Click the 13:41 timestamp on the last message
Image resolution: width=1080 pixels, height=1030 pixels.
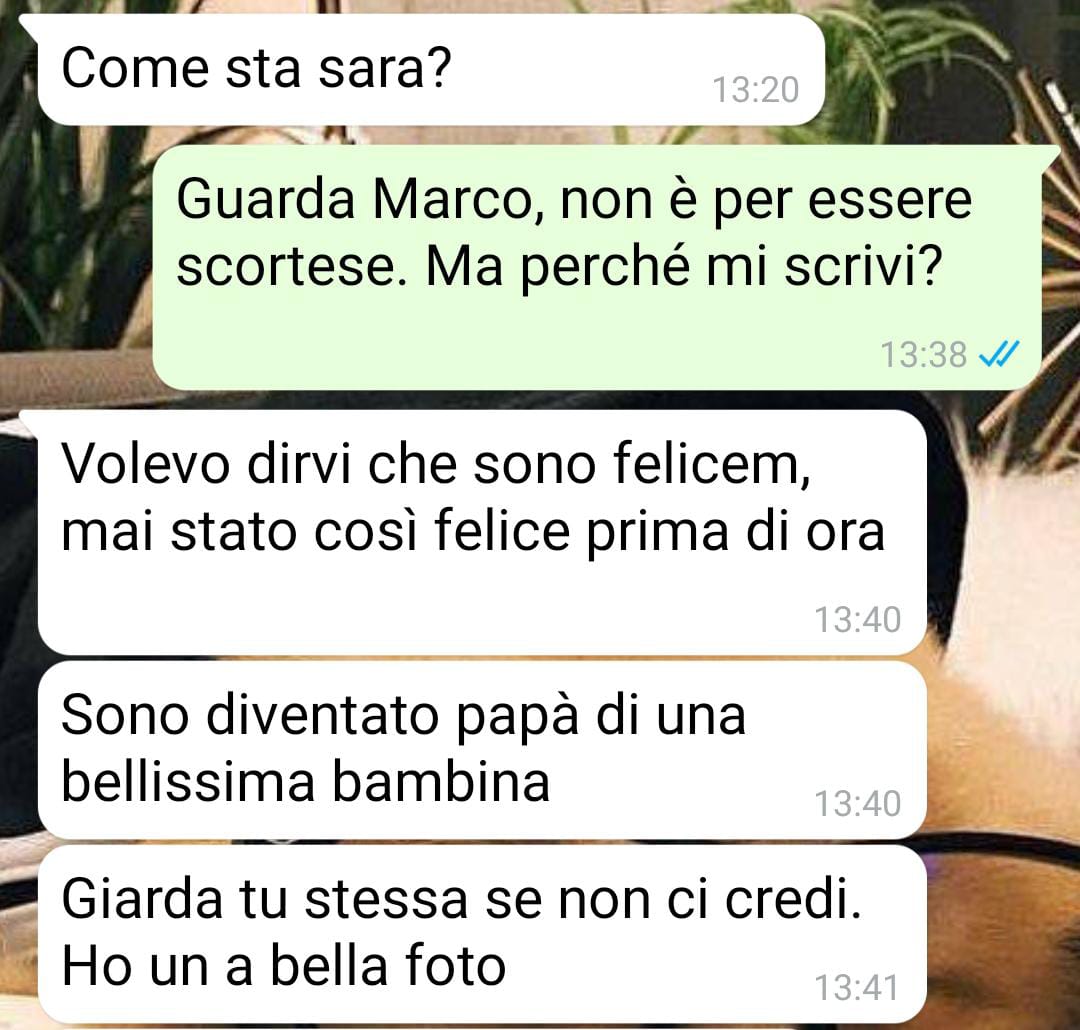coord(858,987)
